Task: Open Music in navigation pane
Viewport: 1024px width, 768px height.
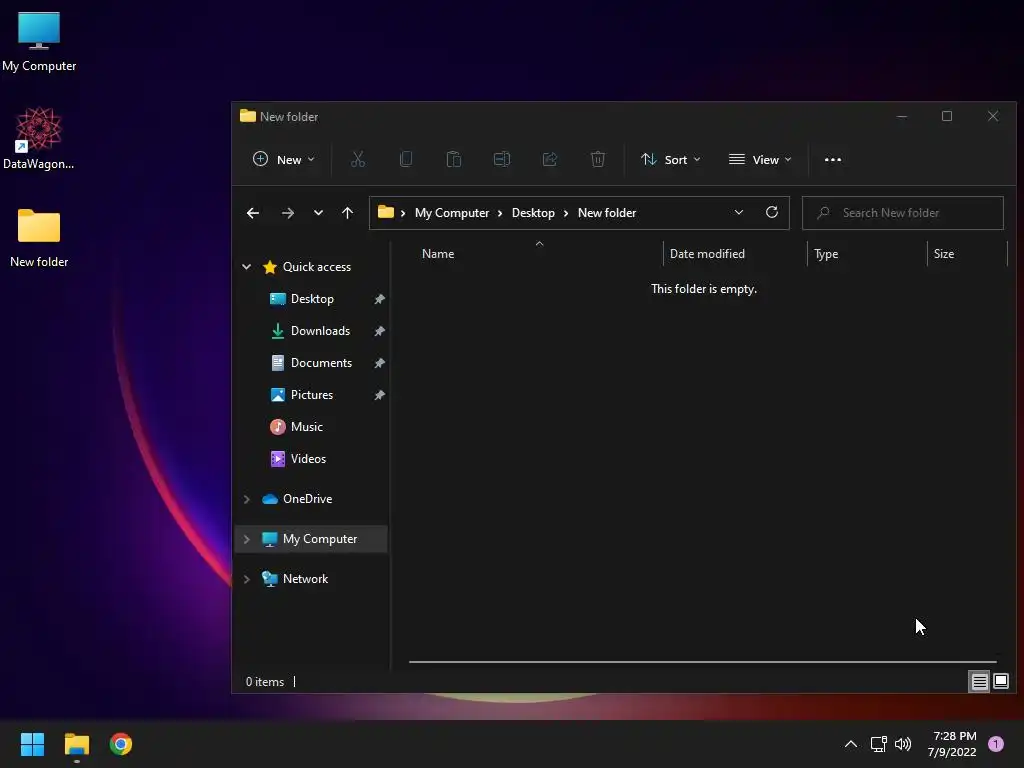Action: click(x=306, y=427)
